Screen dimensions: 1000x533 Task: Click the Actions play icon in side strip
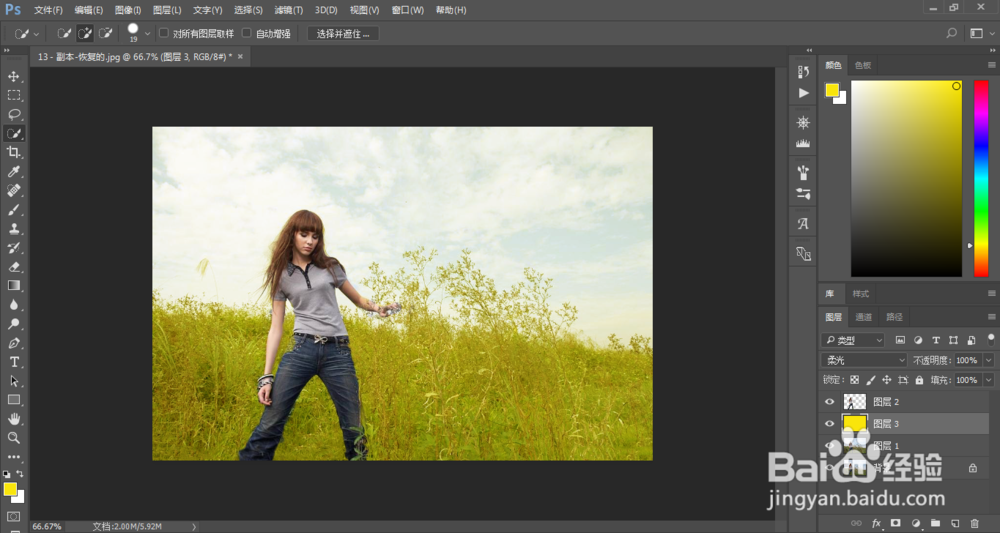[x=804, y=93]
